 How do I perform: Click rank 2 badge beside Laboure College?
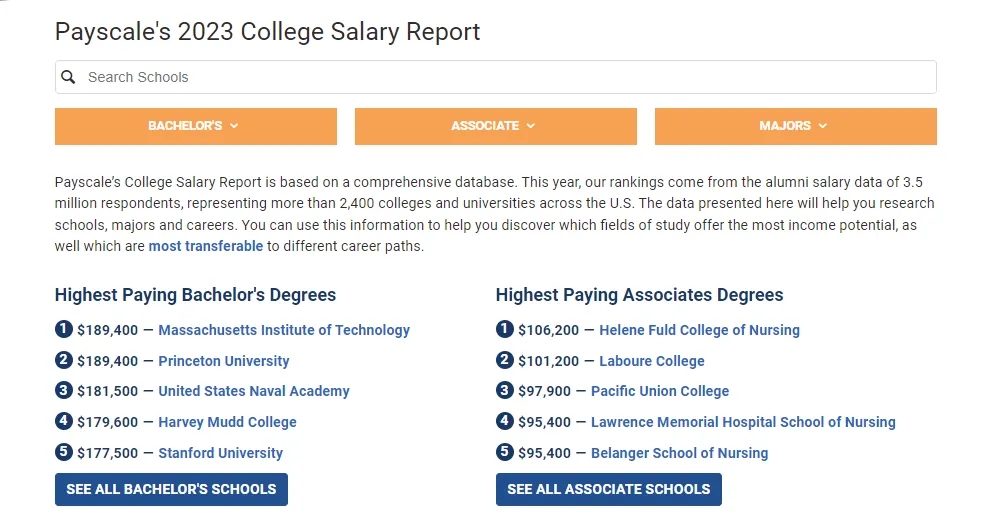pos(505,361)
